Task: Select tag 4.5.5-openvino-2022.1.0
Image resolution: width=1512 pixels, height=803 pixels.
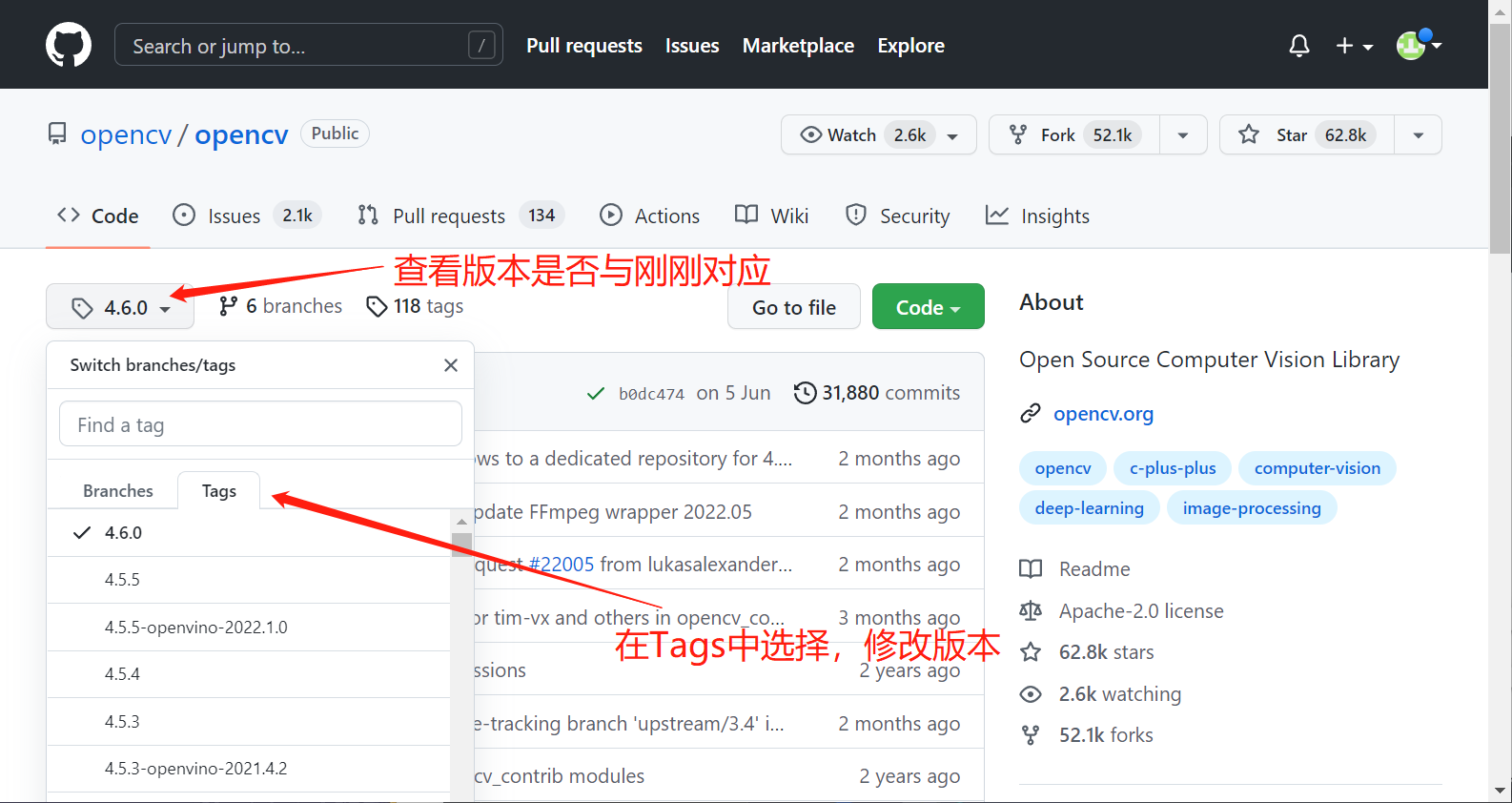Action: 249,628
